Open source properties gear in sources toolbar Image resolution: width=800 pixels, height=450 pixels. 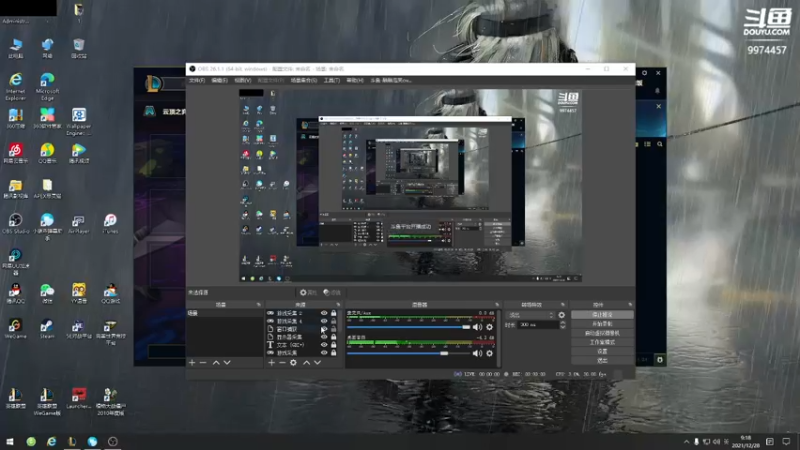pyautogui.click(x=293, y=363)
